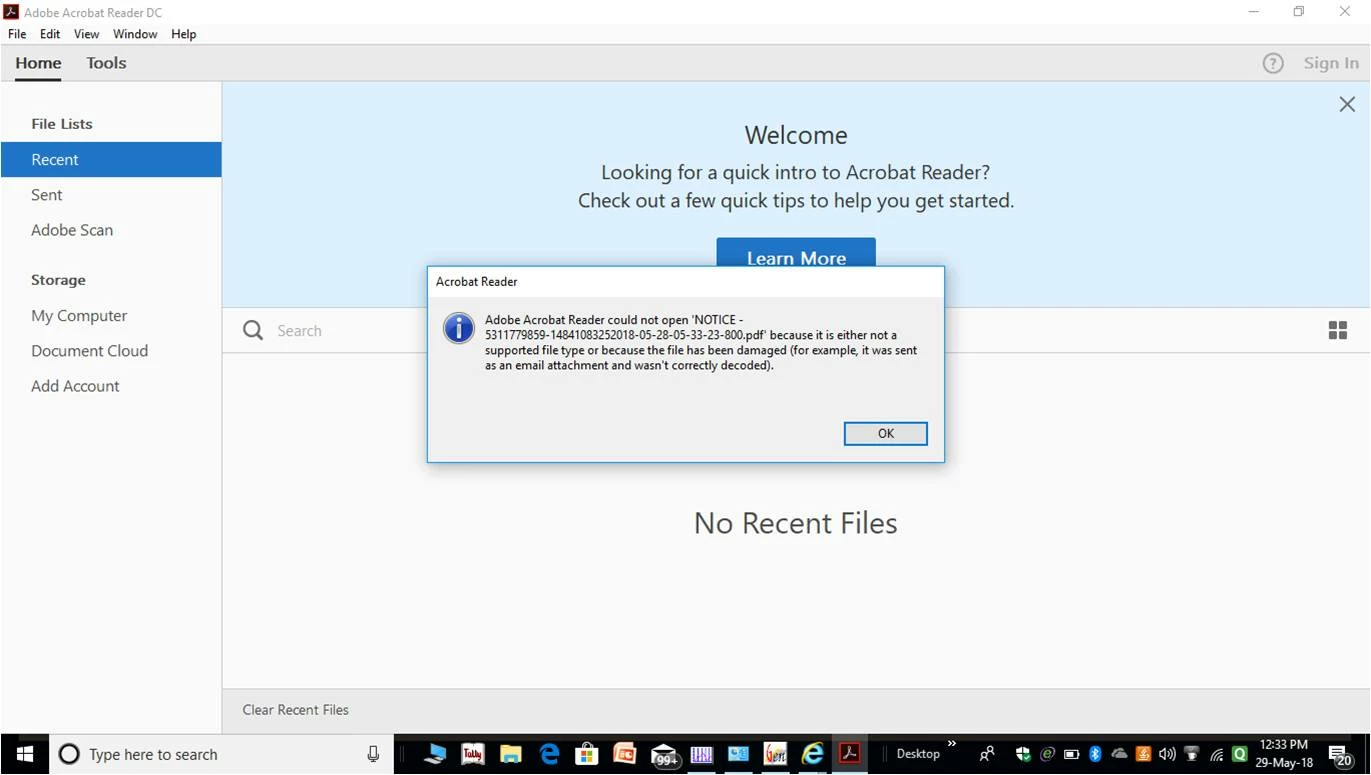
Task: Click the magnifier search icon
Action: pyautogui.click(x=253, y=331)
